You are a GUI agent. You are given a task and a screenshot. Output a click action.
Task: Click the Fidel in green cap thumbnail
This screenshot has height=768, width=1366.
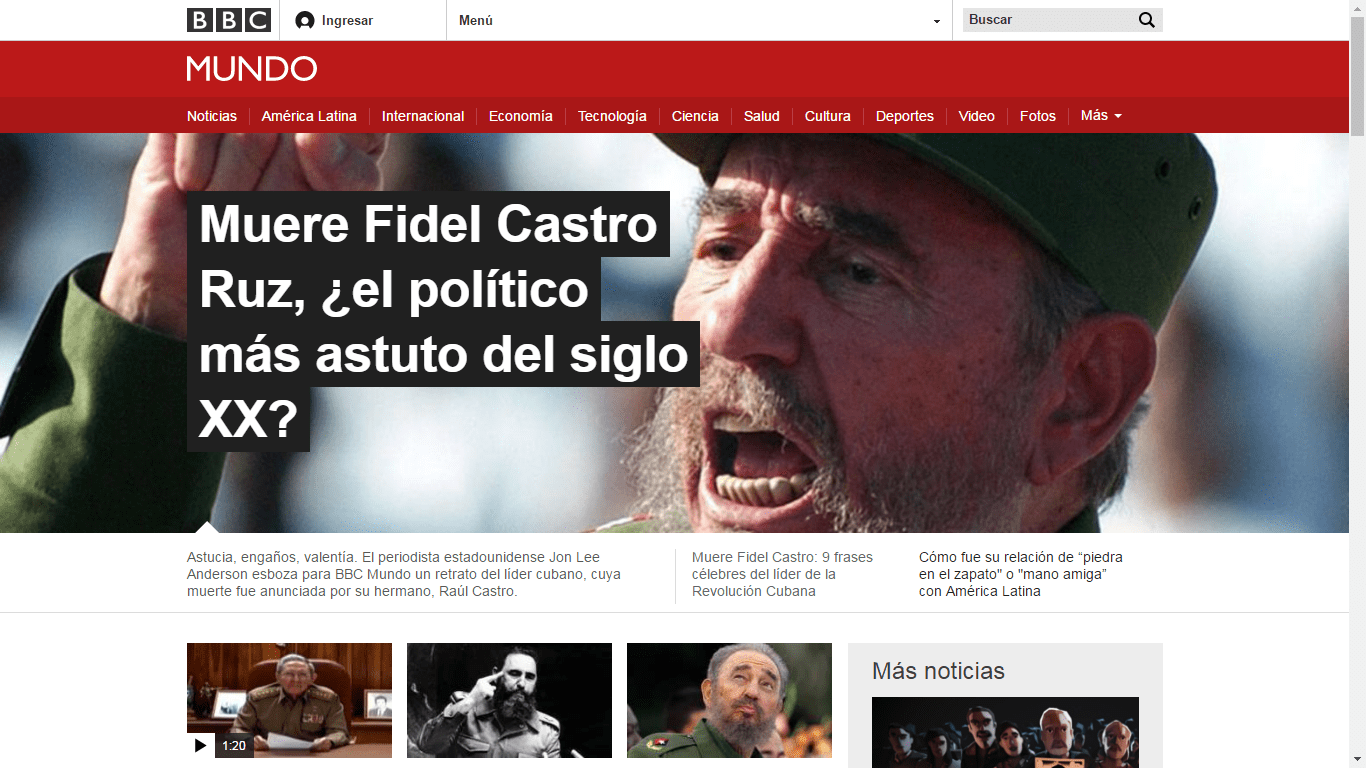pos(729,700)
